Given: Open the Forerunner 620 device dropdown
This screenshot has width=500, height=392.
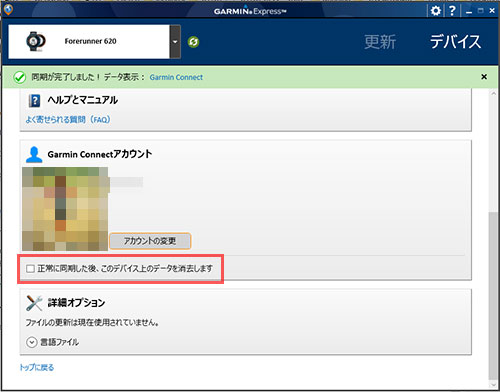Looking at the screenshot, I should 175,42.
